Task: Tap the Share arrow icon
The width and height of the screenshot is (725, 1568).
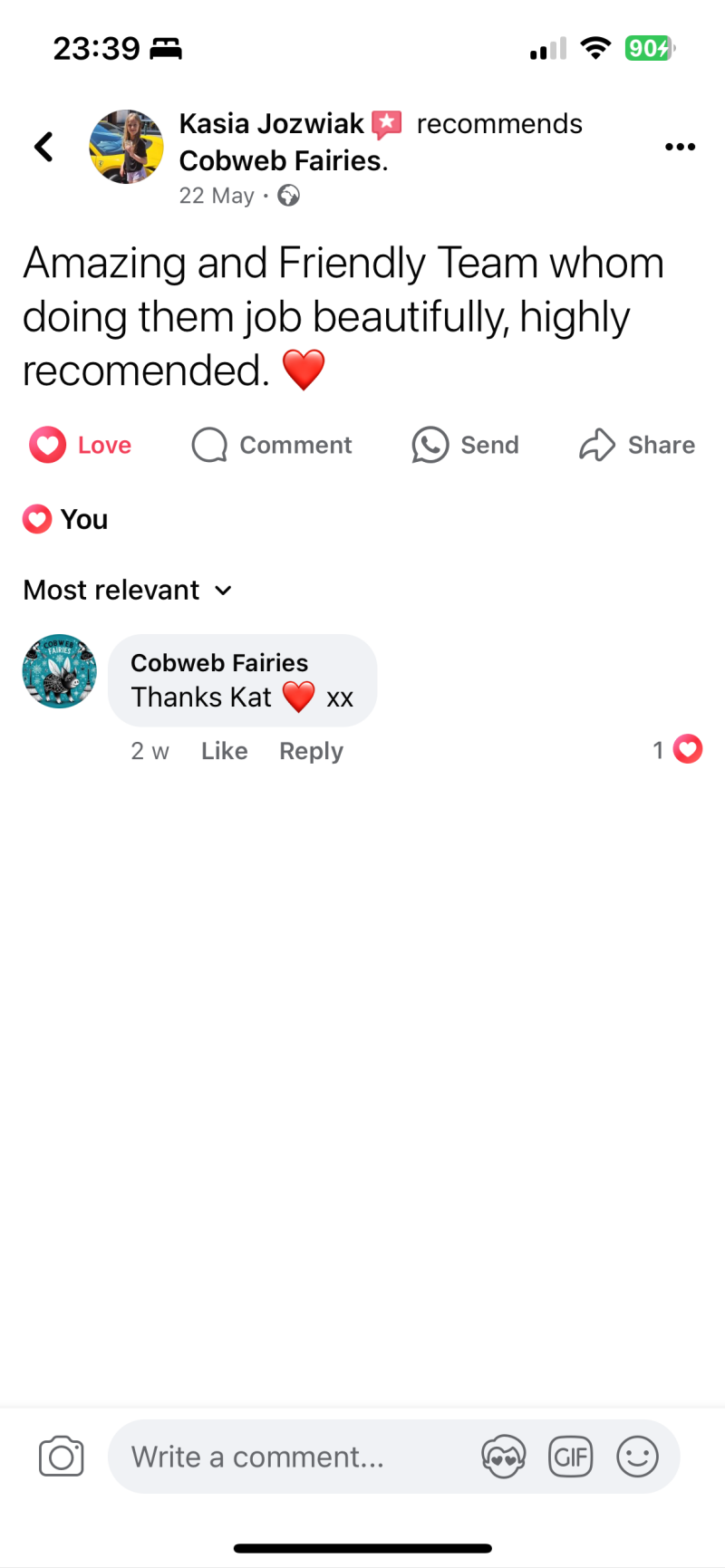Action: tap(597, 445)
